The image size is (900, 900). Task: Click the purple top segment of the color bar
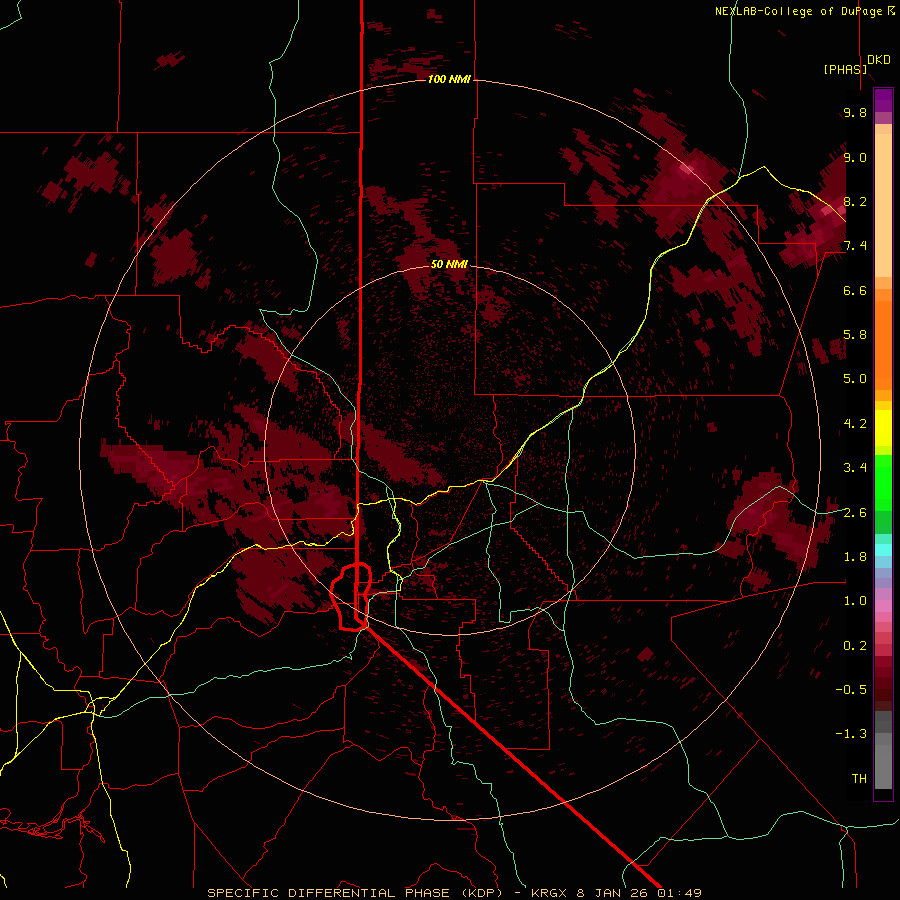click(883, 100)
